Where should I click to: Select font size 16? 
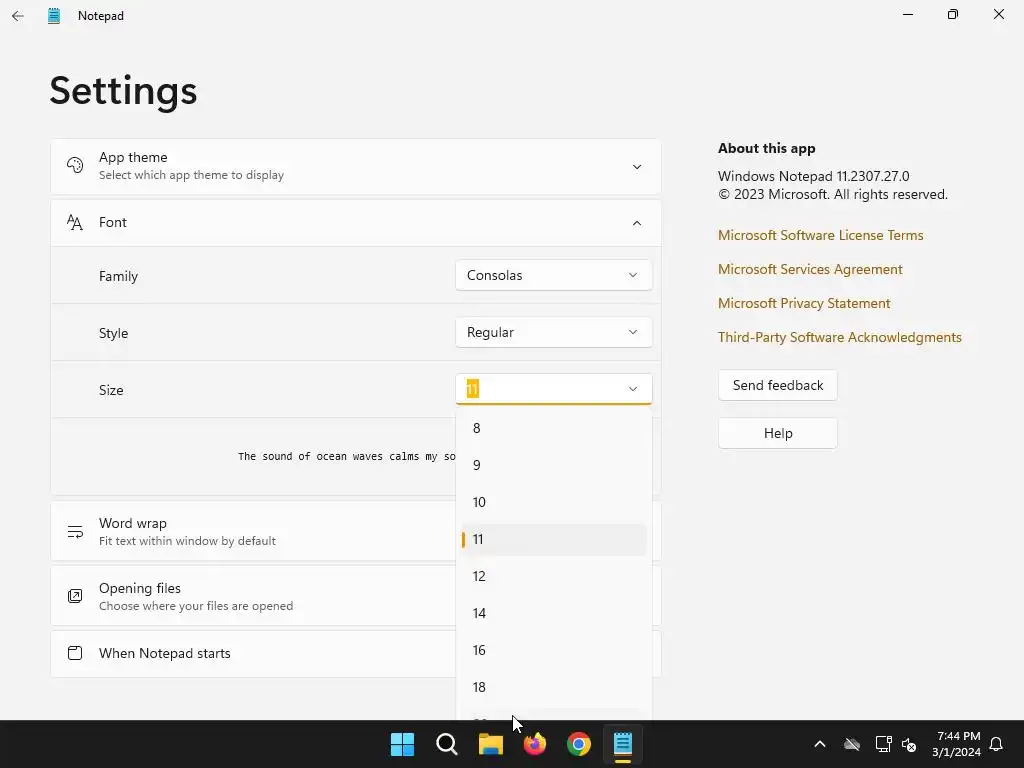point(554,650)
